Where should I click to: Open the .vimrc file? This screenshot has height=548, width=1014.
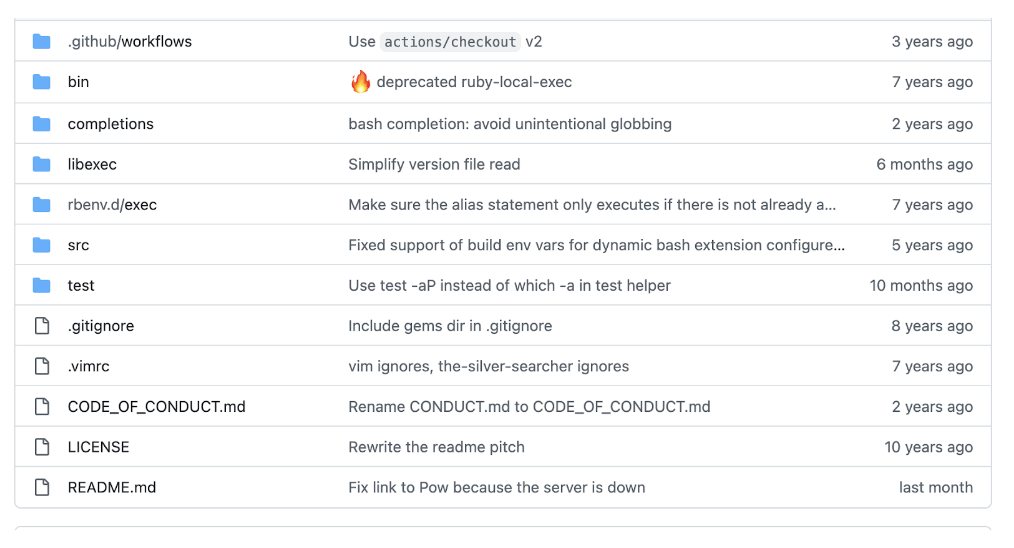[x=89, y=366]
